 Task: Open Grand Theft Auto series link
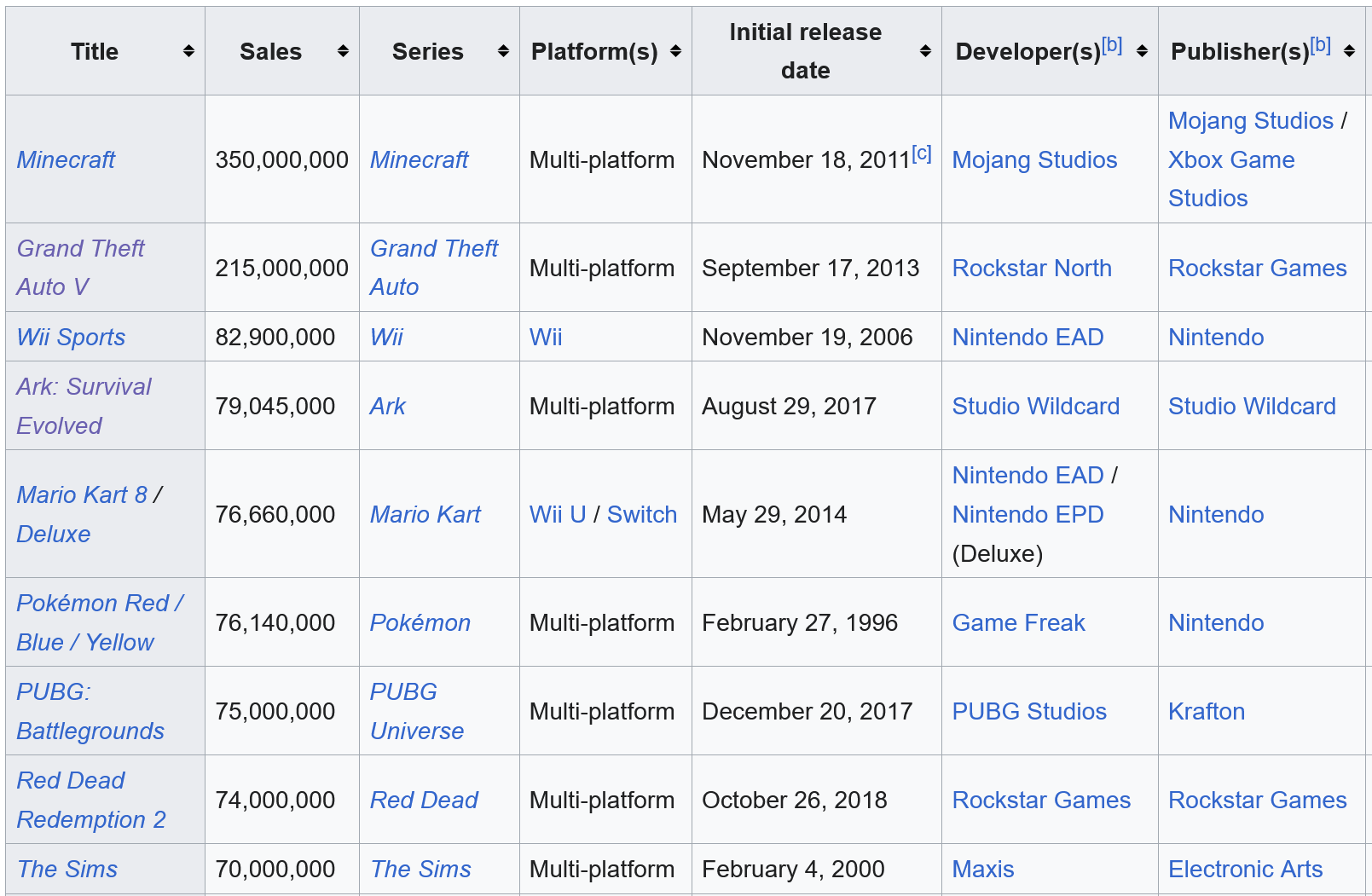(x=433, y=268)
